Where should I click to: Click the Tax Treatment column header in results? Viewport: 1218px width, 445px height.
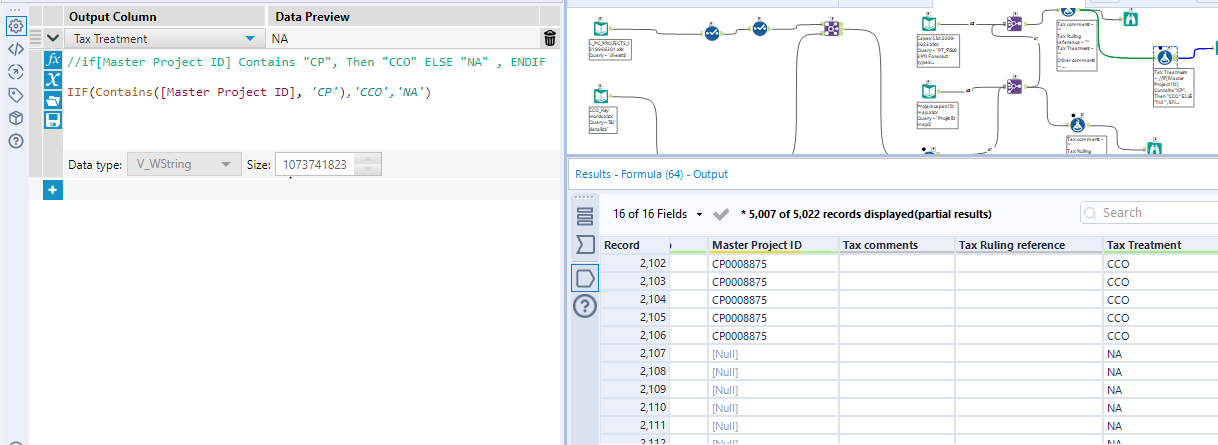(x=1144, y=245)
